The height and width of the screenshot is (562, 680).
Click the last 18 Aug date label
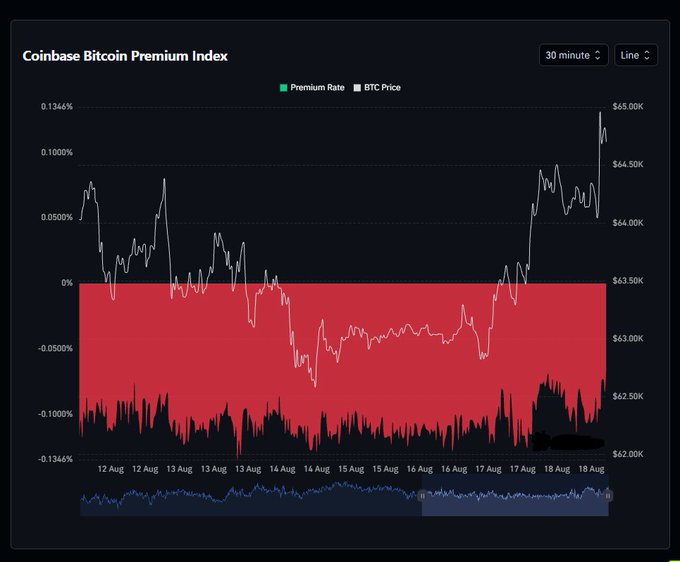pyautogui.click(x=592, y=469)
